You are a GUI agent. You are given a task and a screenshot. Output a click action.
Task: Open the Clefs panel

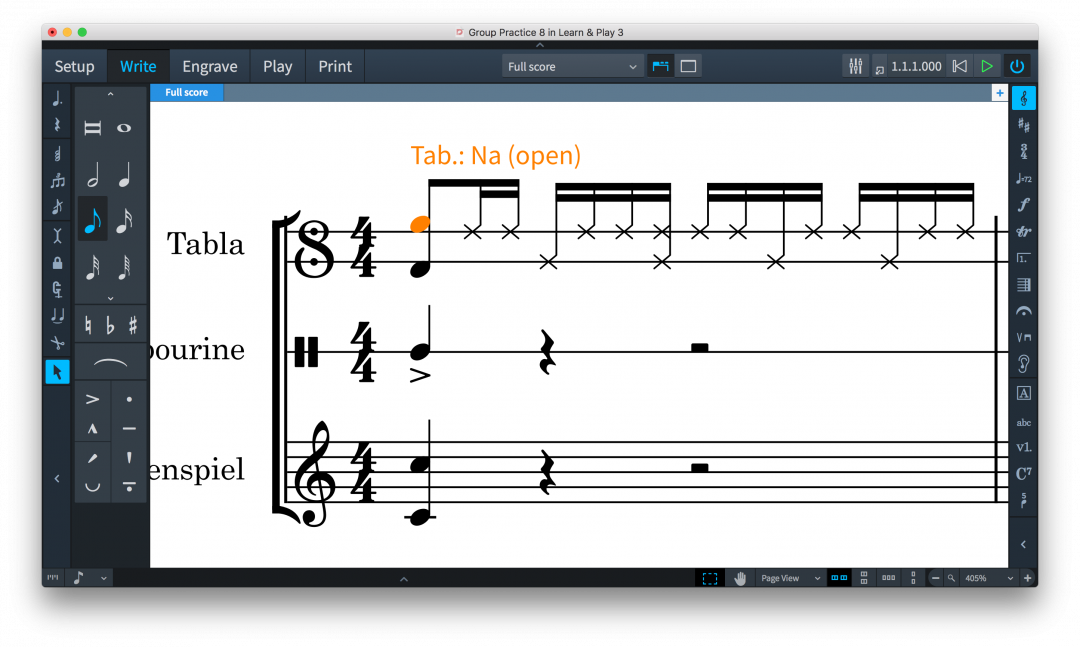point(1024,99)
